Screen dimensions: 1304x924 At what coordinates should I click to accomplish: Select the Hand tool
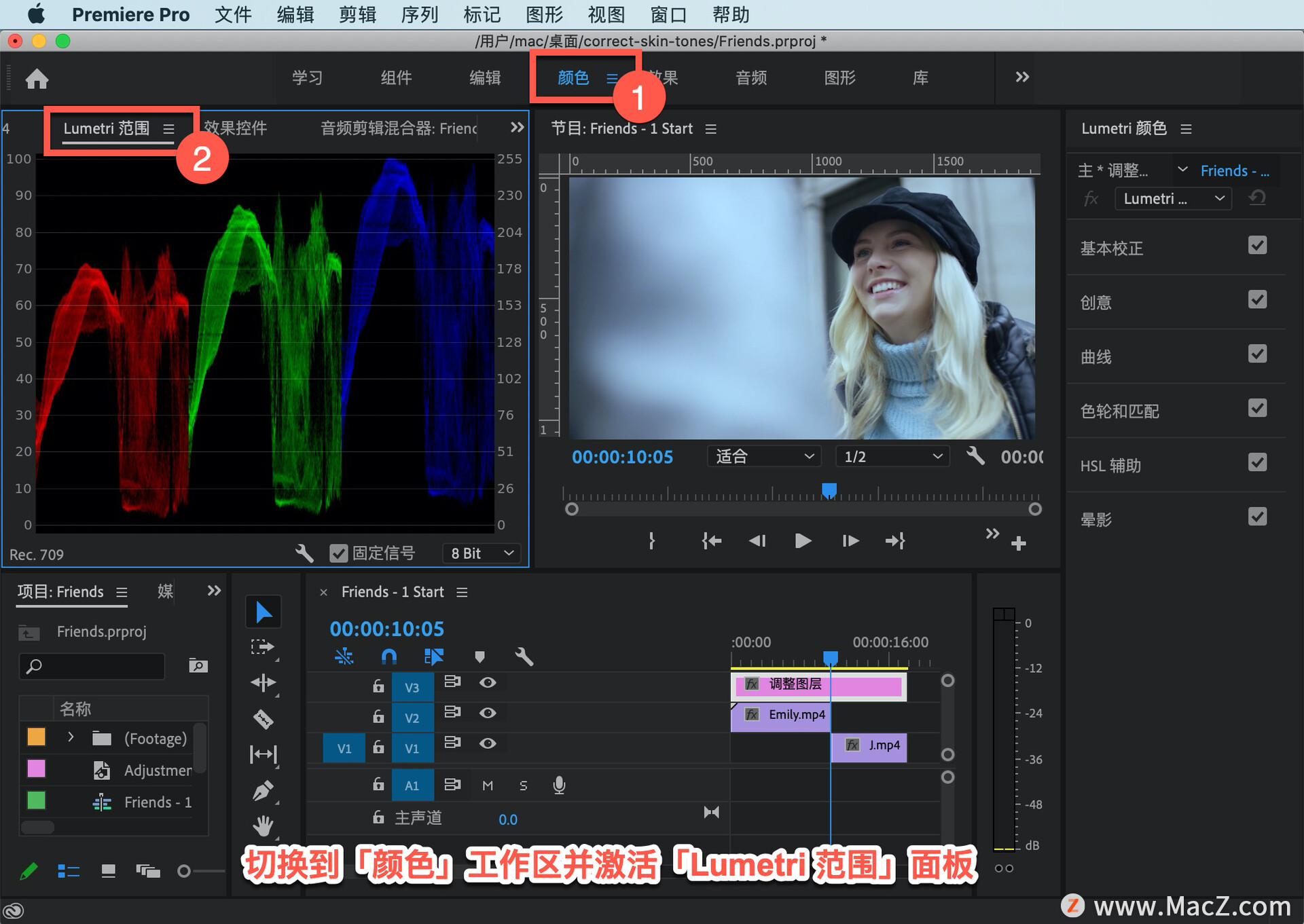pos(263,826)
